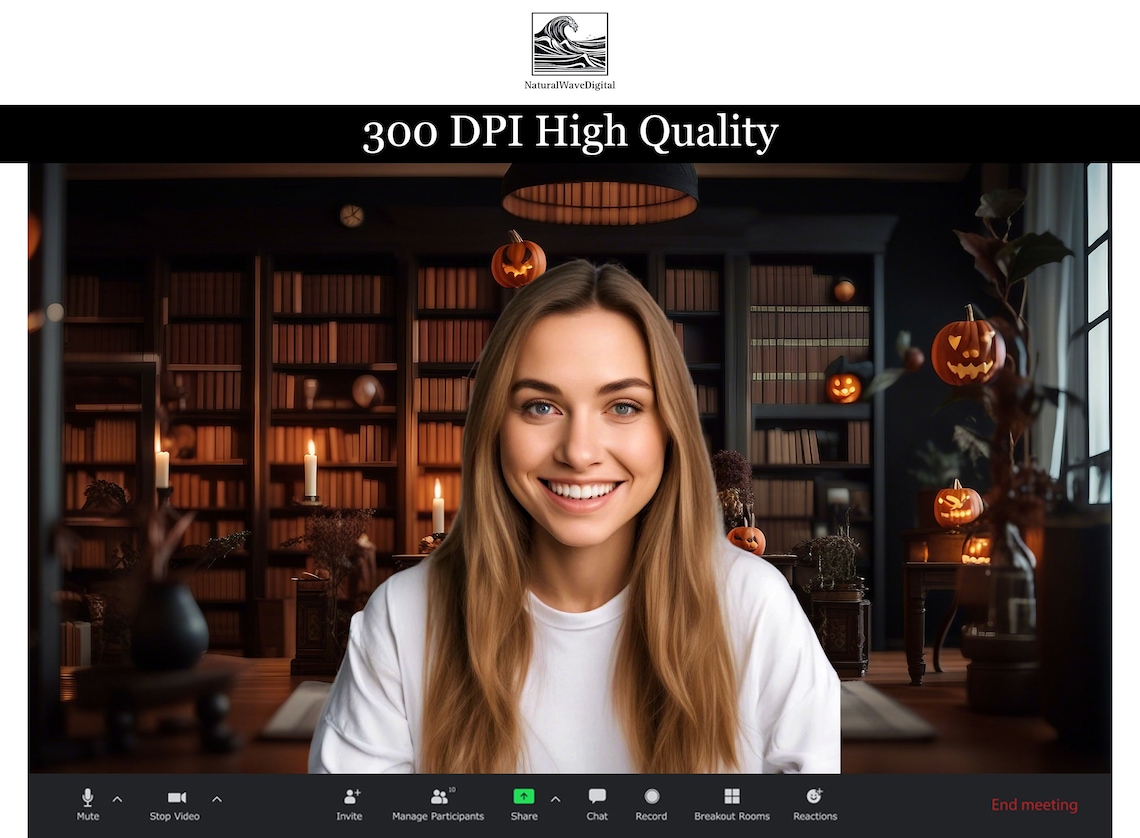
Task: Open audio options chevron beside Mute
Action: pos(117,799)
